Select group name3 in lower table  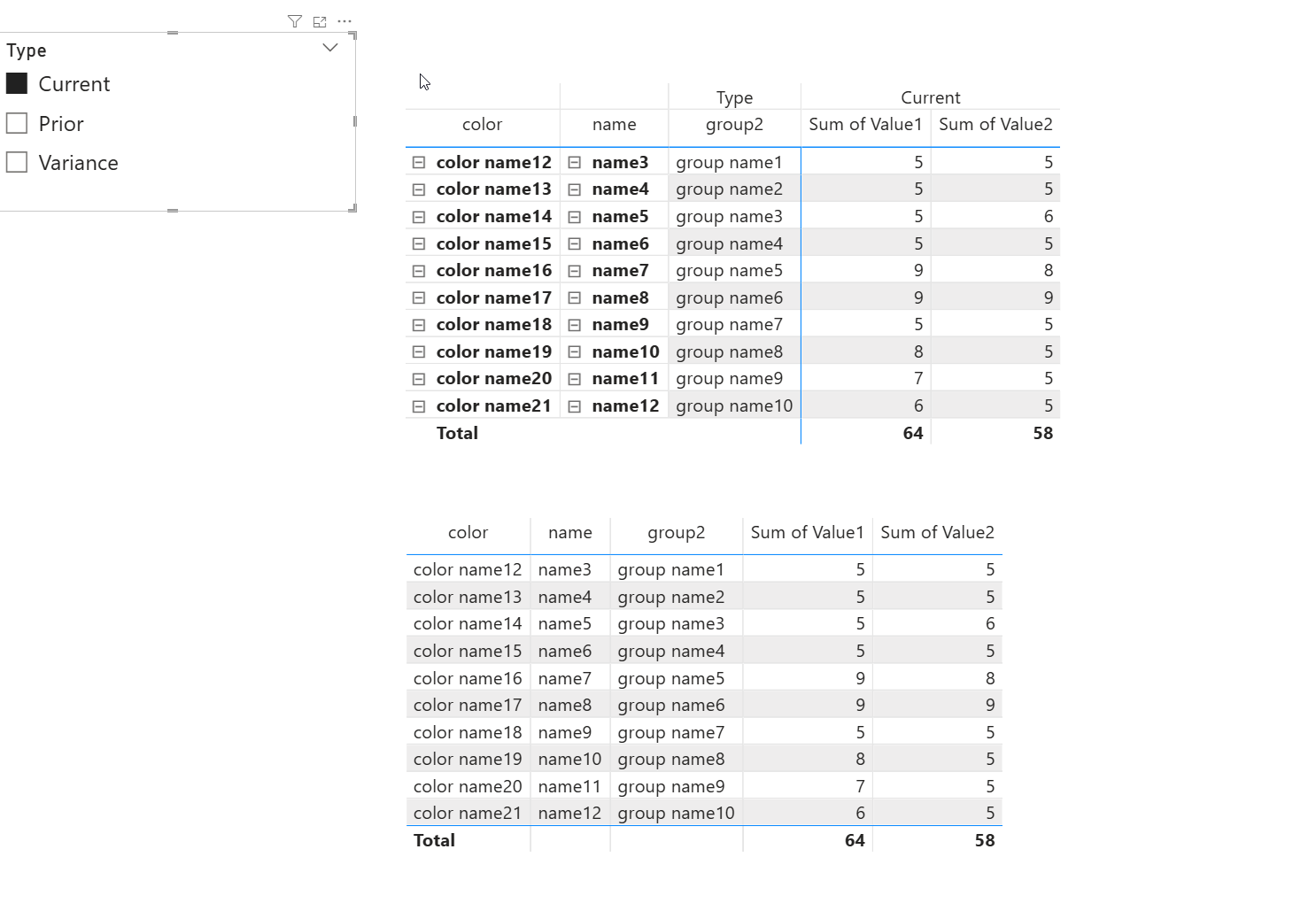(x=670, y=624)
